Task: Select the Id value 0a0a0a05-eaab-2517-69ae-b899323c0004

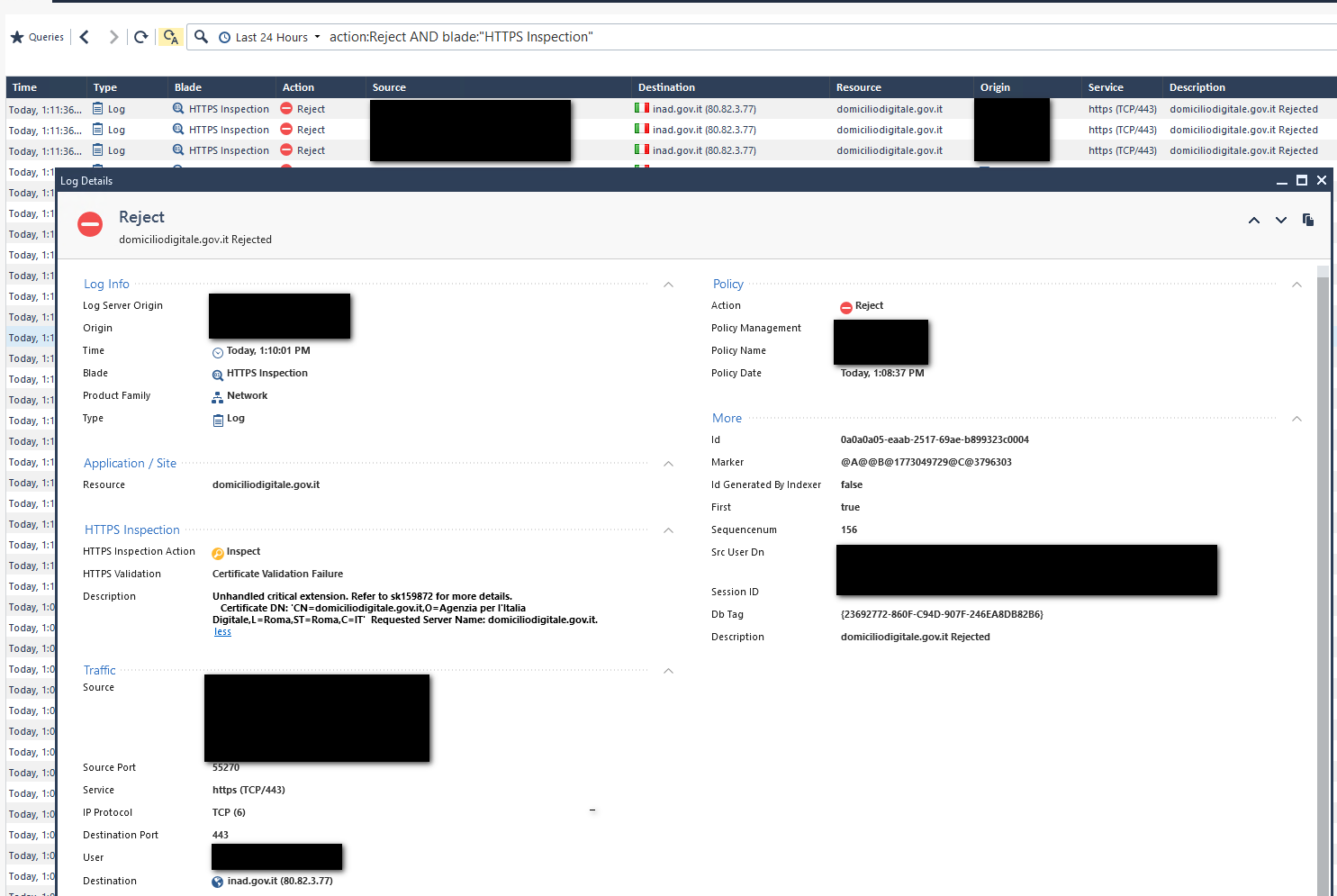Action: pos(935,440)
